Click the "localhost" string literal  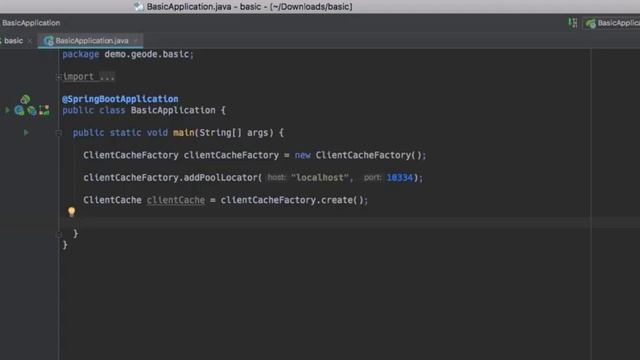[x=320, y=178]
